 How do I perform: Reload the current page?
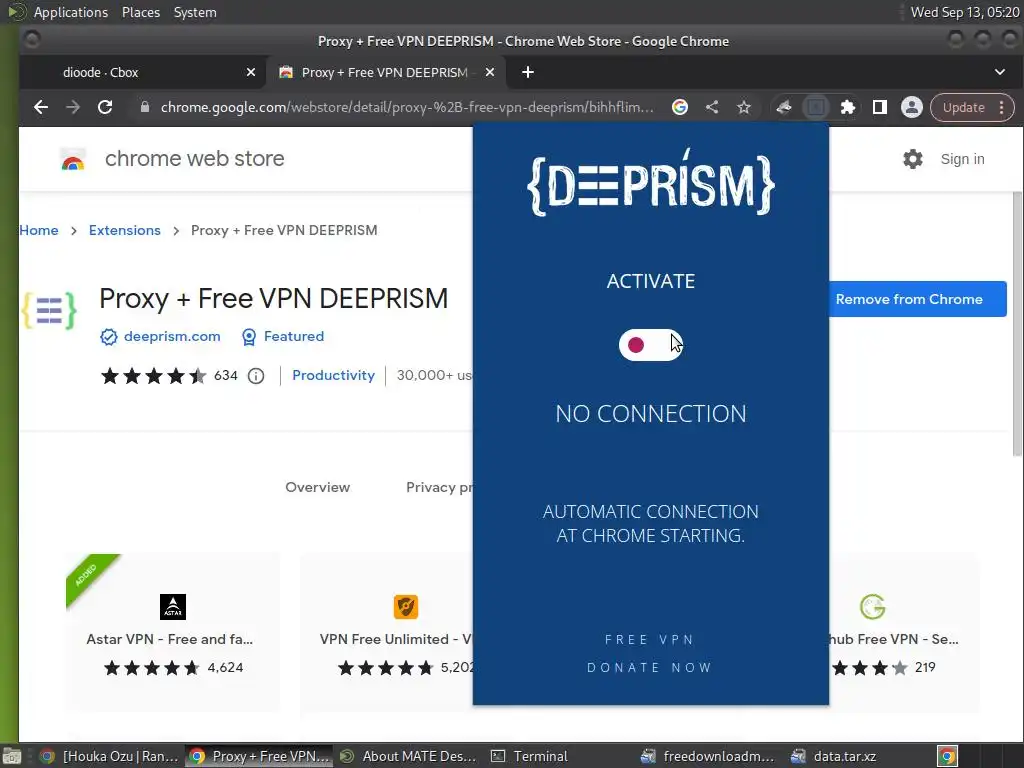104,107
